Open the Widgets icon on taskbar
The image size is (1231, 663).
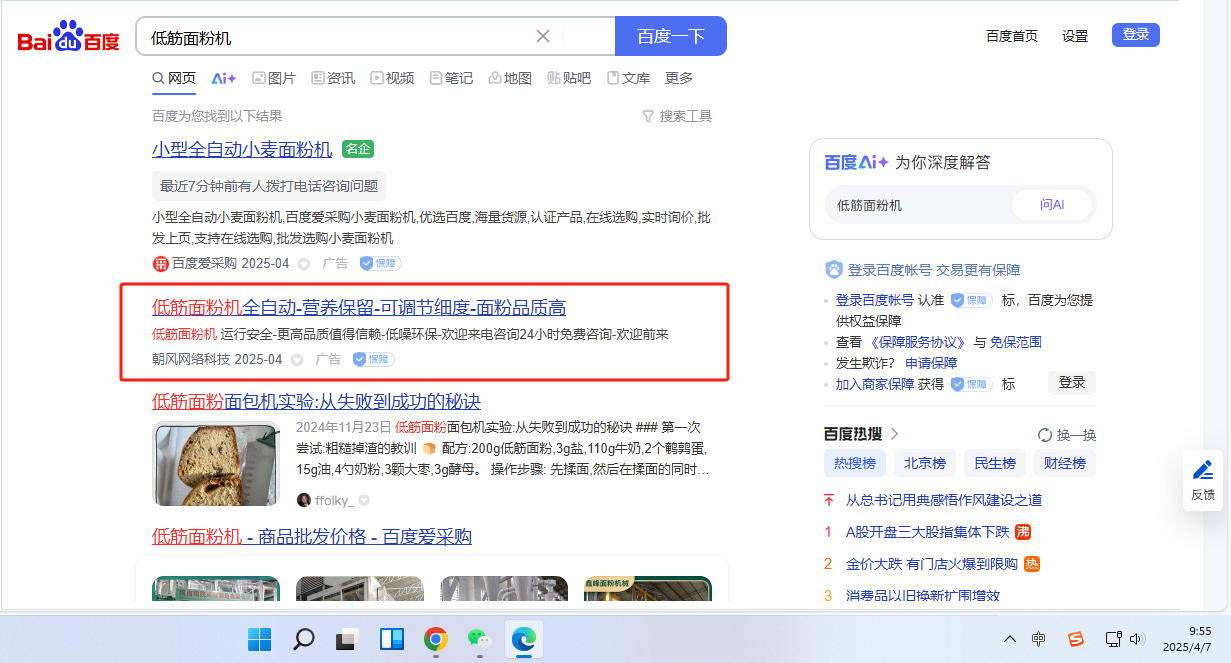391,638
